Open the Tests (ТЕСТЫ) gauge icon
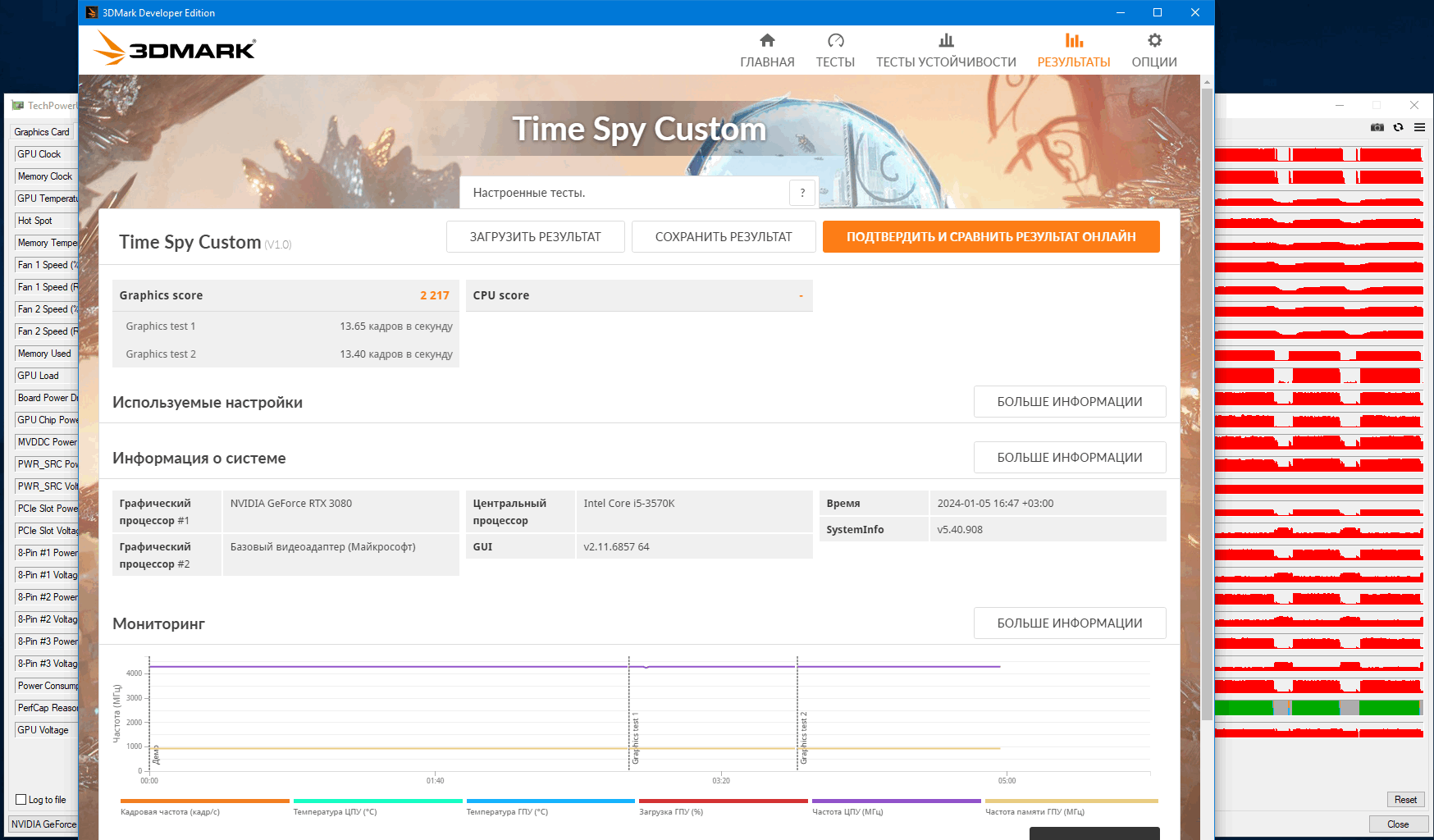The height and width of the screenshot is (840, 1434). click(x=835, y=40)
